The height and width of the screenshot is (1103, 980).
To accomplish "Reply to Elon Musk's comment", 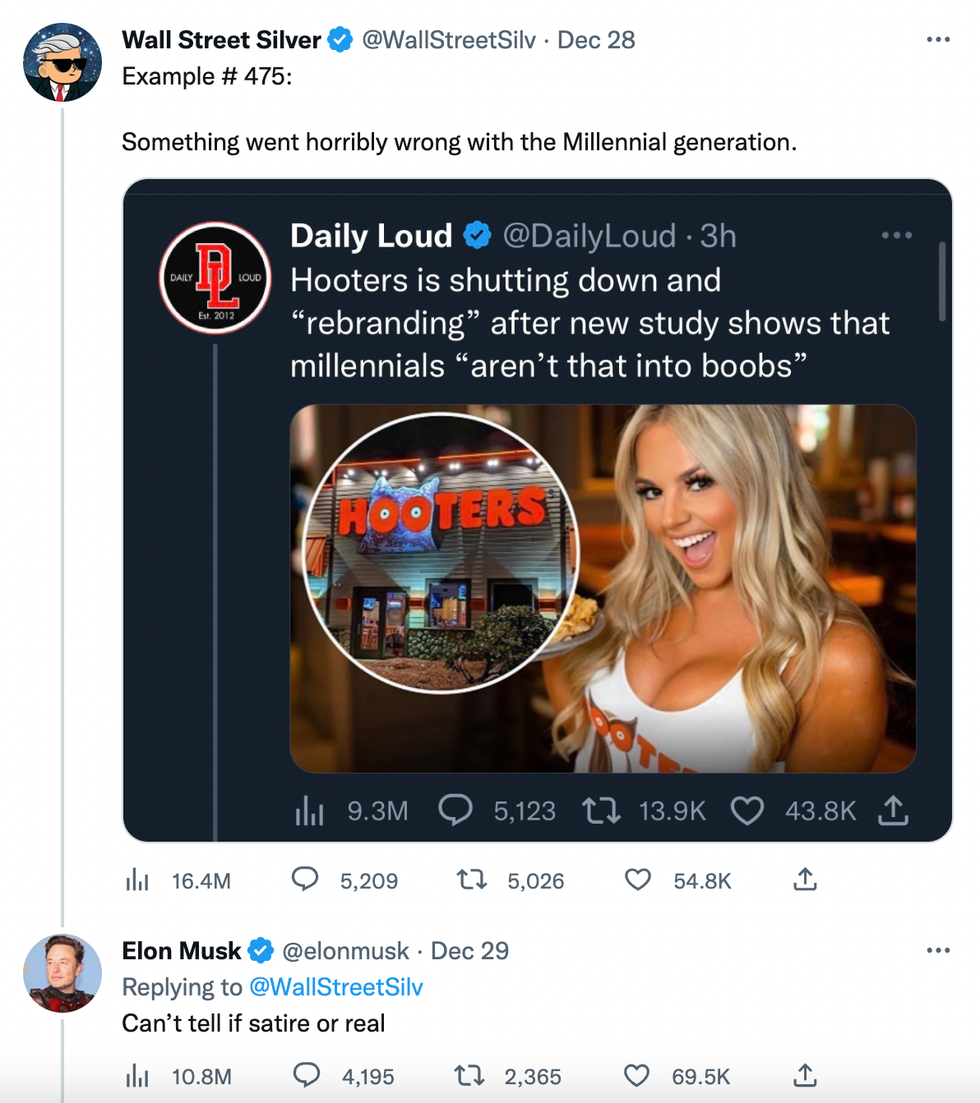I will 307,1076.
